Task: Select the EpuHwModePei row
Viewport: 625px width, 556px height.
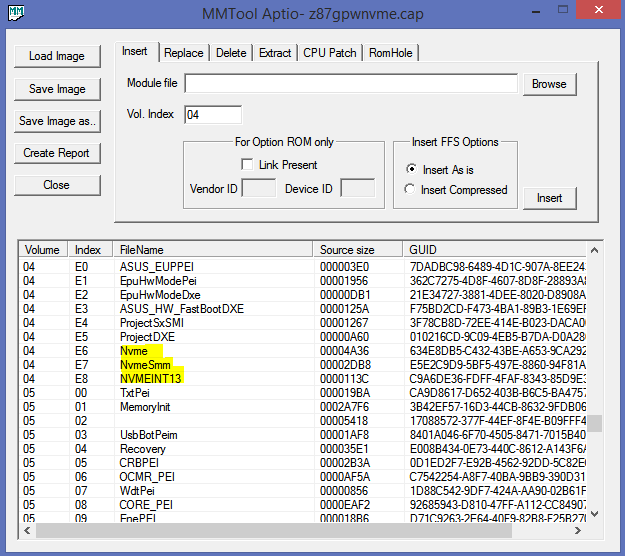Action: point(303,281)
